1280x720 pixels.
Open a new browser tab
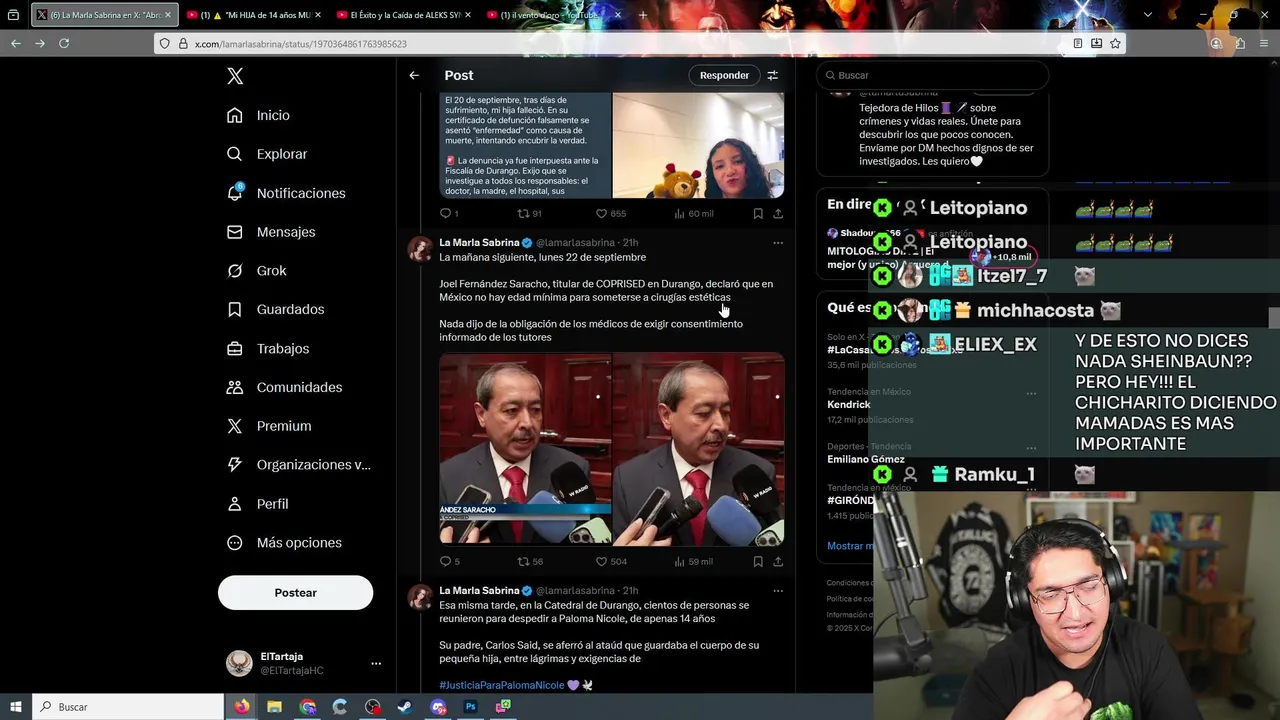coord(642,15)
